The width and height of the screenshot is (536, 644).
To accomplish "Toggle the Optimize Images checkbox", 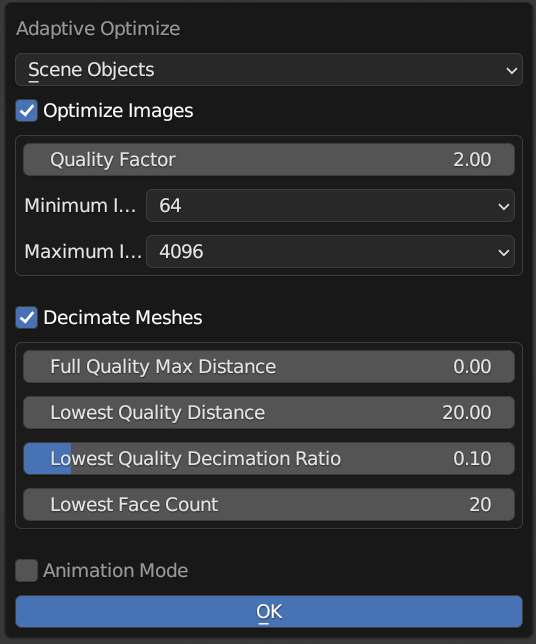I will (27, 110).
